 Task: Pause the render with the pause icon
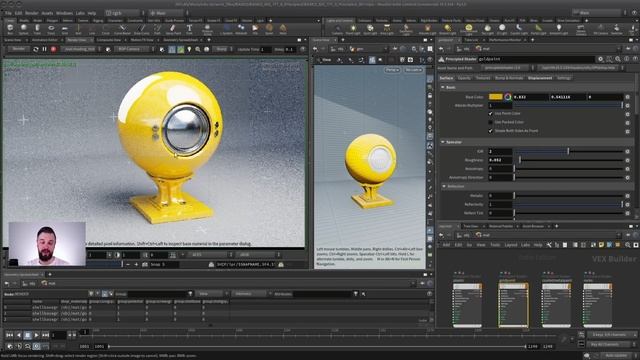[44, 49]
